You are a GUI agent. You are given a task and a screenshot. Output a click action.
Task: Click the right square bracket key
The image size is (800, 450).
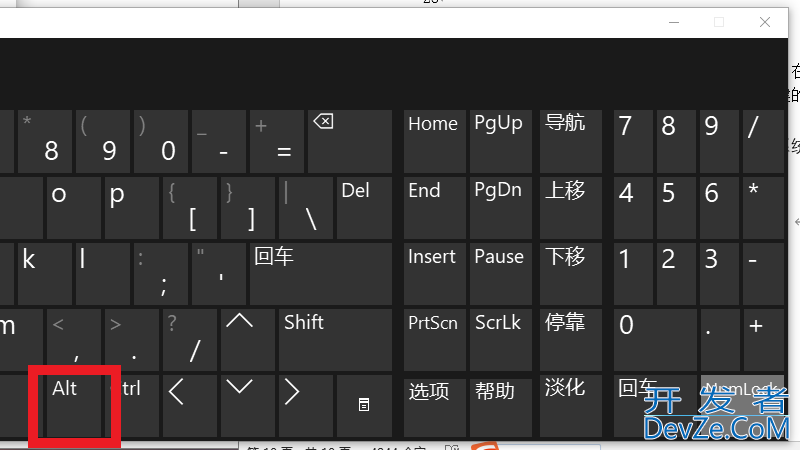[x=248, y=208]
